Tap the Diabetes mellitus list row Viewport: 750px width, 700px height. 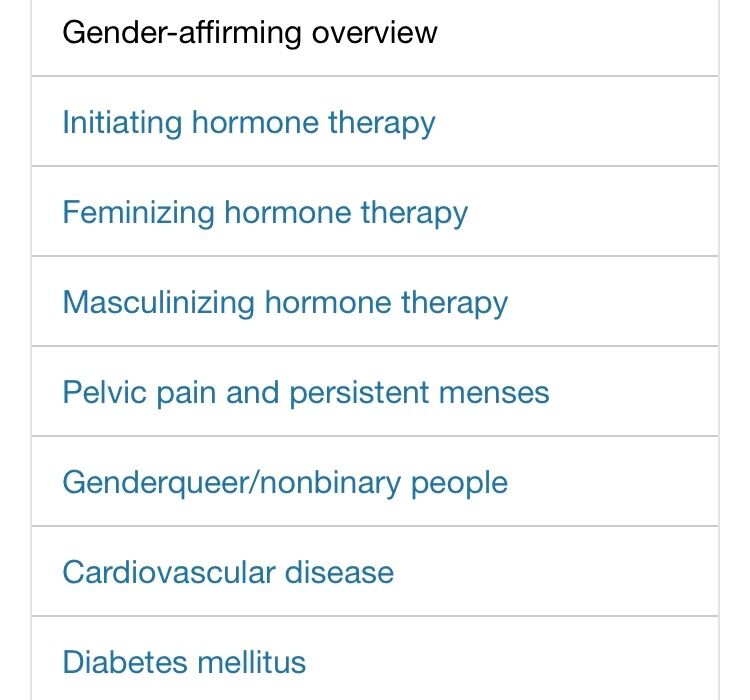click(375, 658)
